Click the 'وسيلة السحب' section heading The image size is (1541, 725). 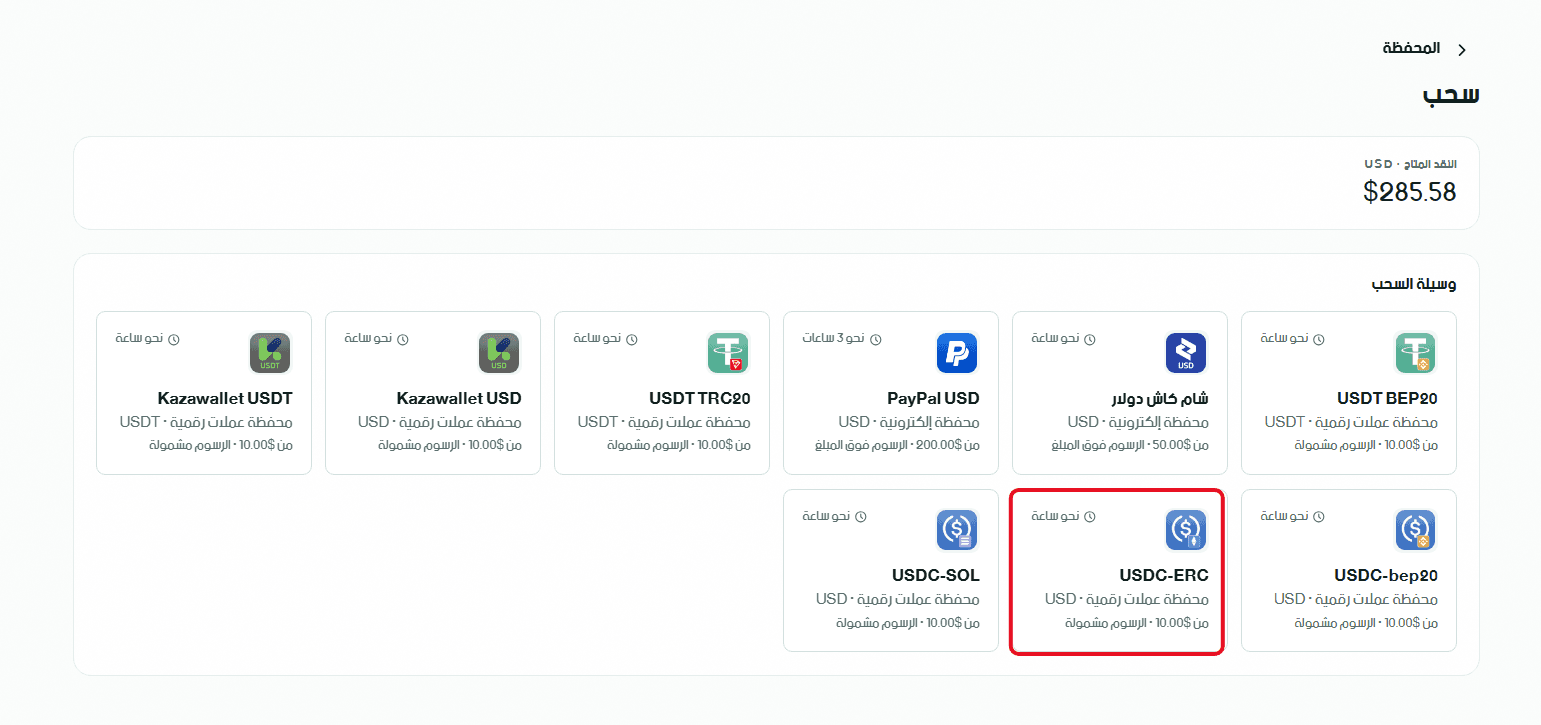tap(1413, 284)
